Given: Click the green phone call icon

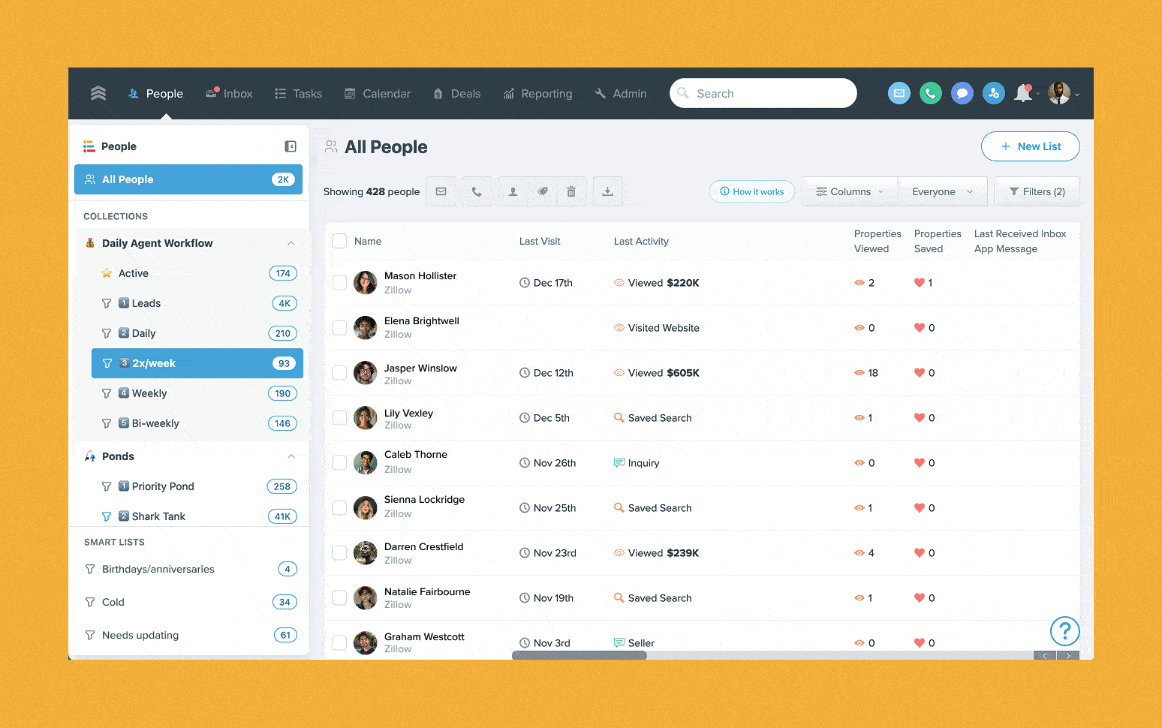Looking at the screenshot, I should pyautogui.click(x=930, y=93).
